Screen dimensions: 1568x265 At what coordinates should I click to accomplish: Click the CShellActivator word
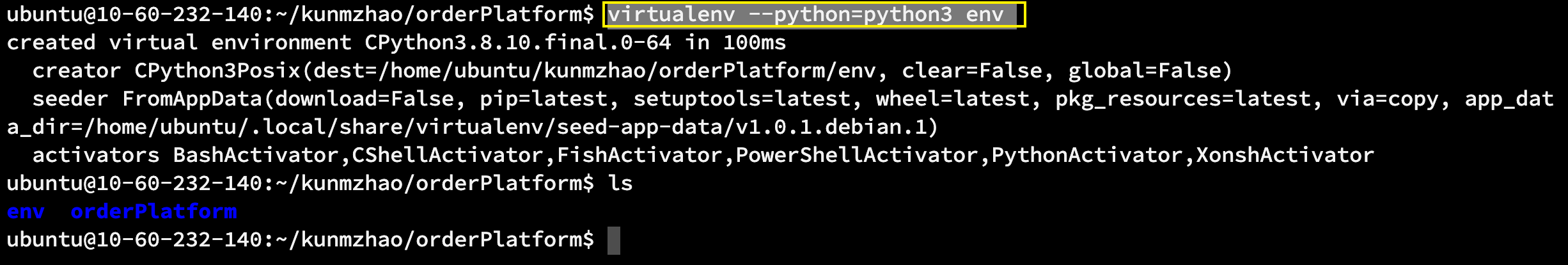pyautogui.click(x=448, y=156)
